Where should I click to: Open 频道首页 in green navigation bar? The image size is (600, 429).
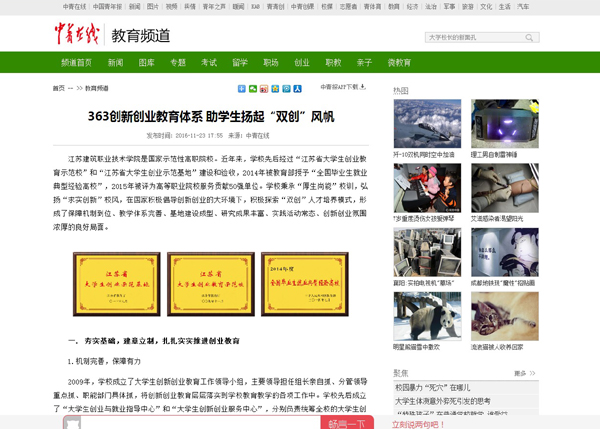click(76, 62)
